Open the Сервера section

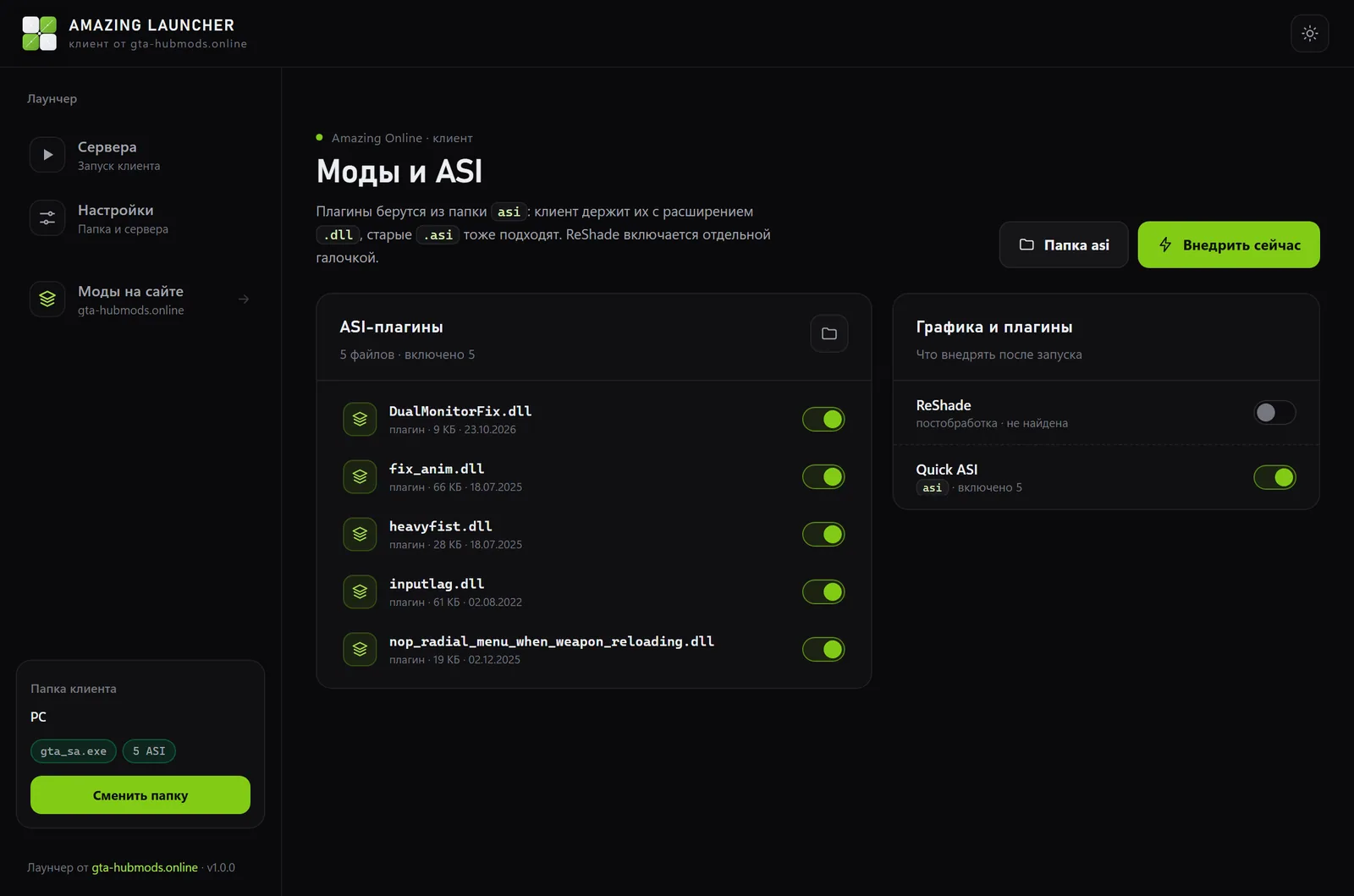(x=140, y=155)
